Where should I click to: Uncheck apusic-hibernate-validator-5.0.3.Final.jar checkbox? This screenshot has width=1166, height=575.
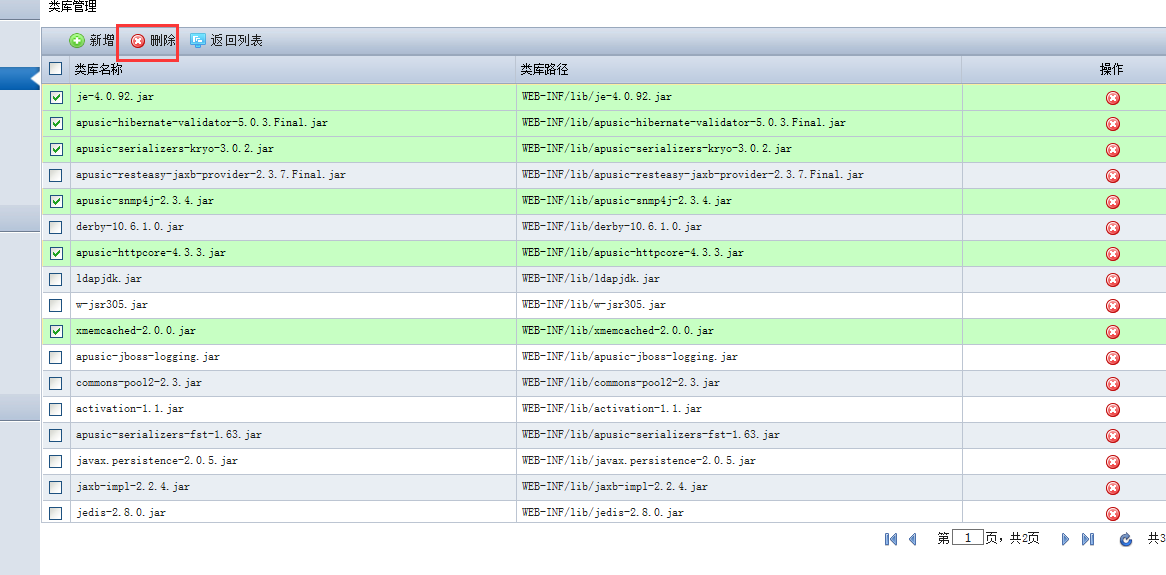point(56,123)
